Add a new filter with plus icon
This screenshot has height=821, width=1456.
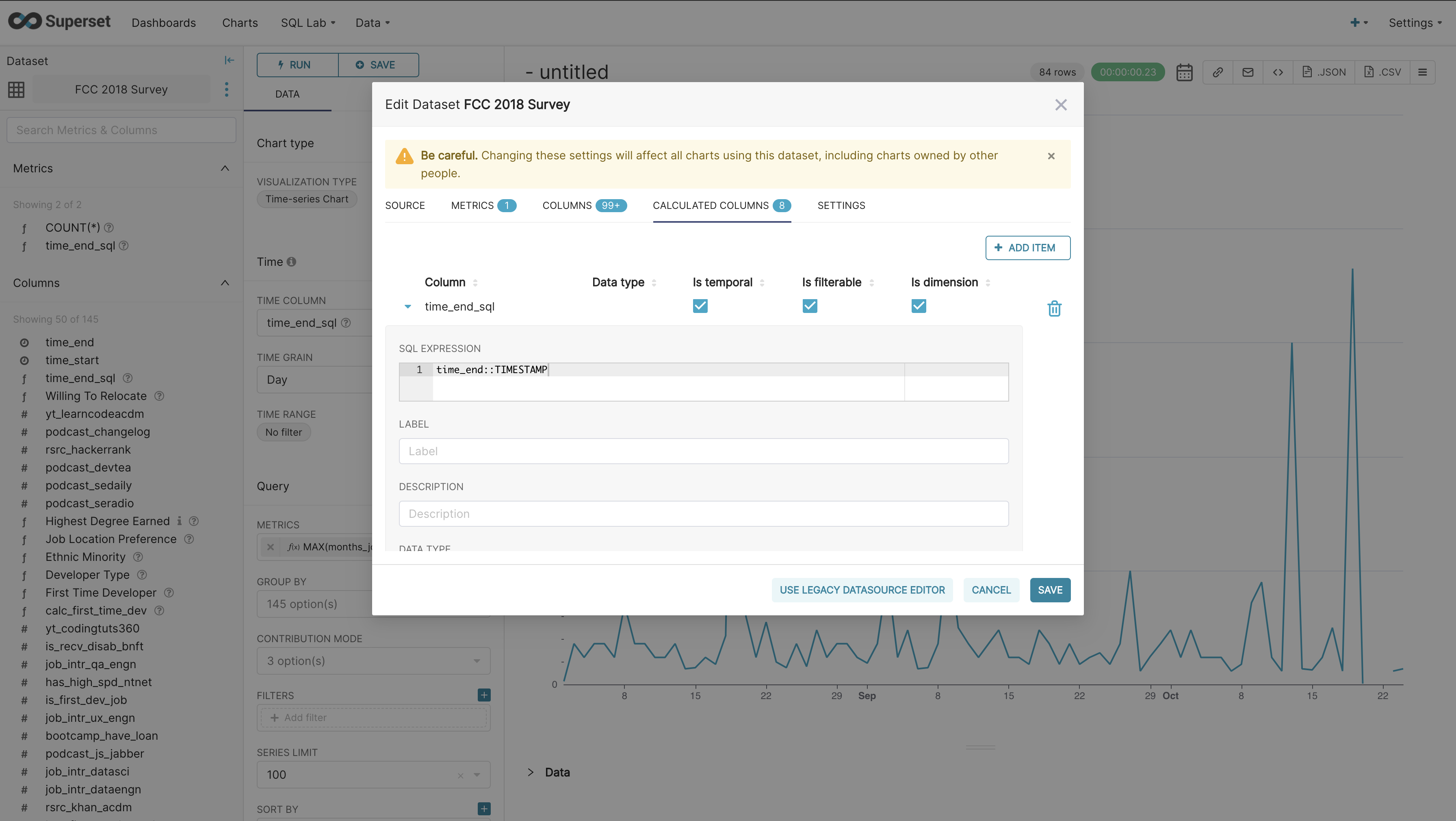tap(484, 695)
